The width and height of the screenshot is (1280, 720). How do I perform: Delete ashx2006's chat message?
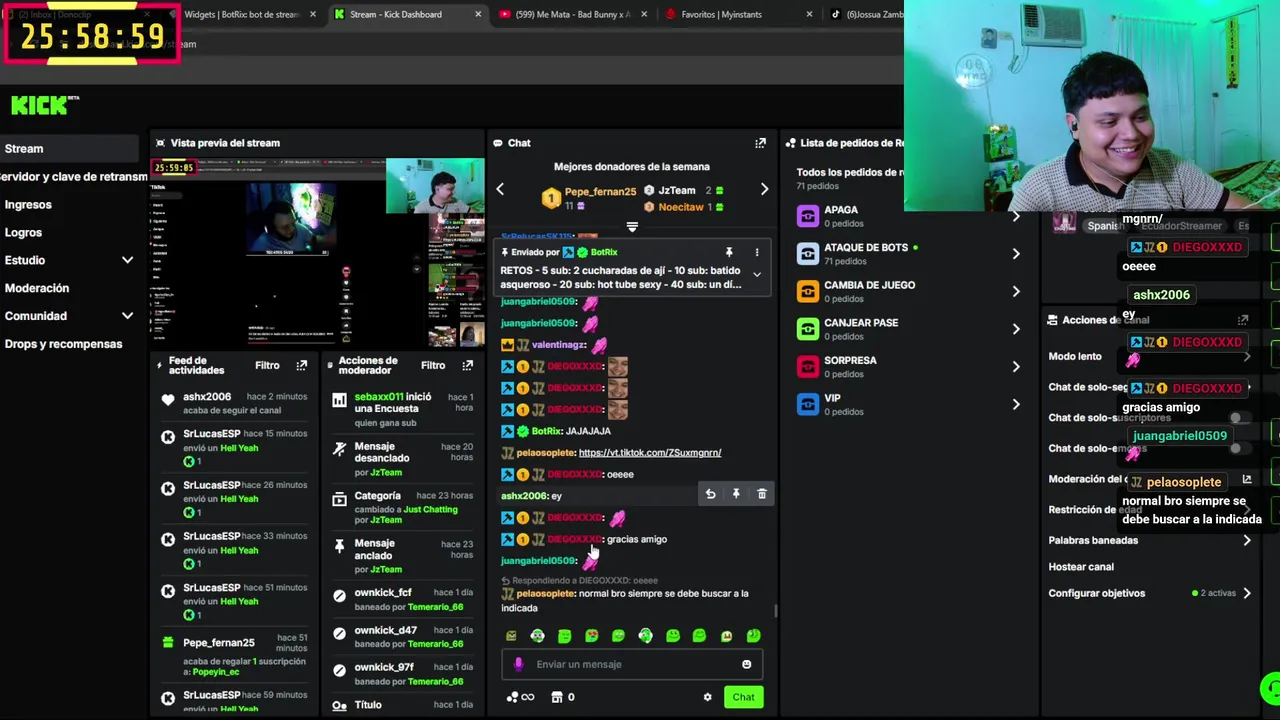(x=762, y=494)
